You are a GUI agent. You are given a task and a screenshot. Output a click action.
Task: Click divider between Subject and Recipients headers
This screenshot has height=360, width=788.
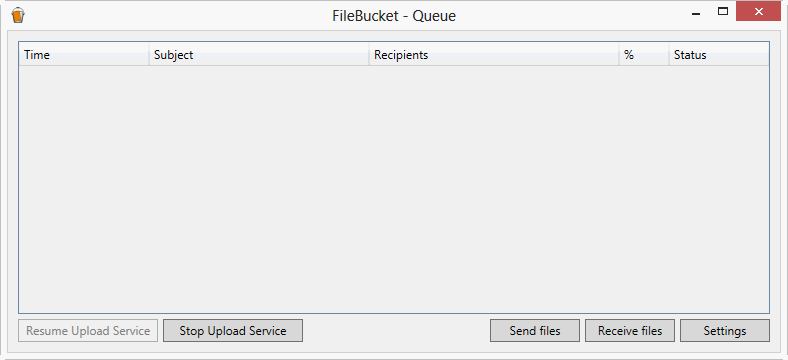[369, 54]
